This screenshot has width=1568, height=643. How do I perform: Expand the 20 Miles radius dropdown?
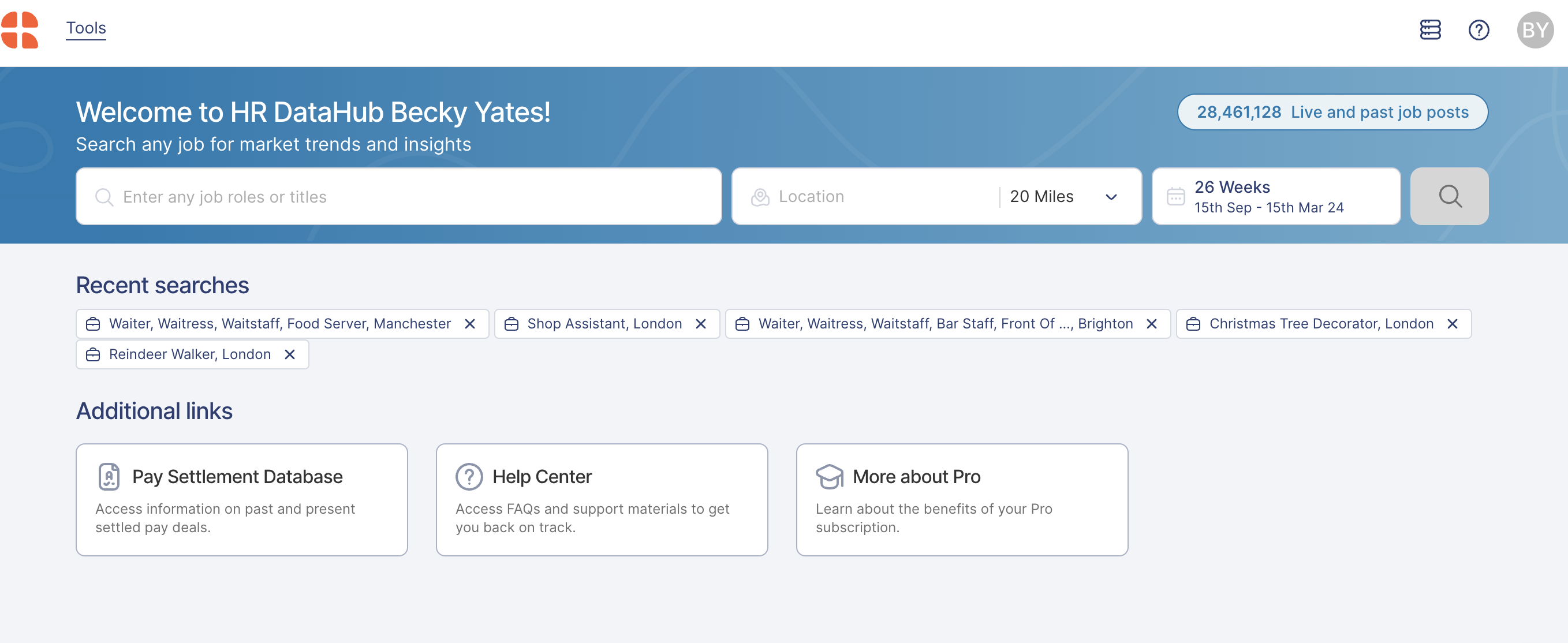tap(1063, 196)
